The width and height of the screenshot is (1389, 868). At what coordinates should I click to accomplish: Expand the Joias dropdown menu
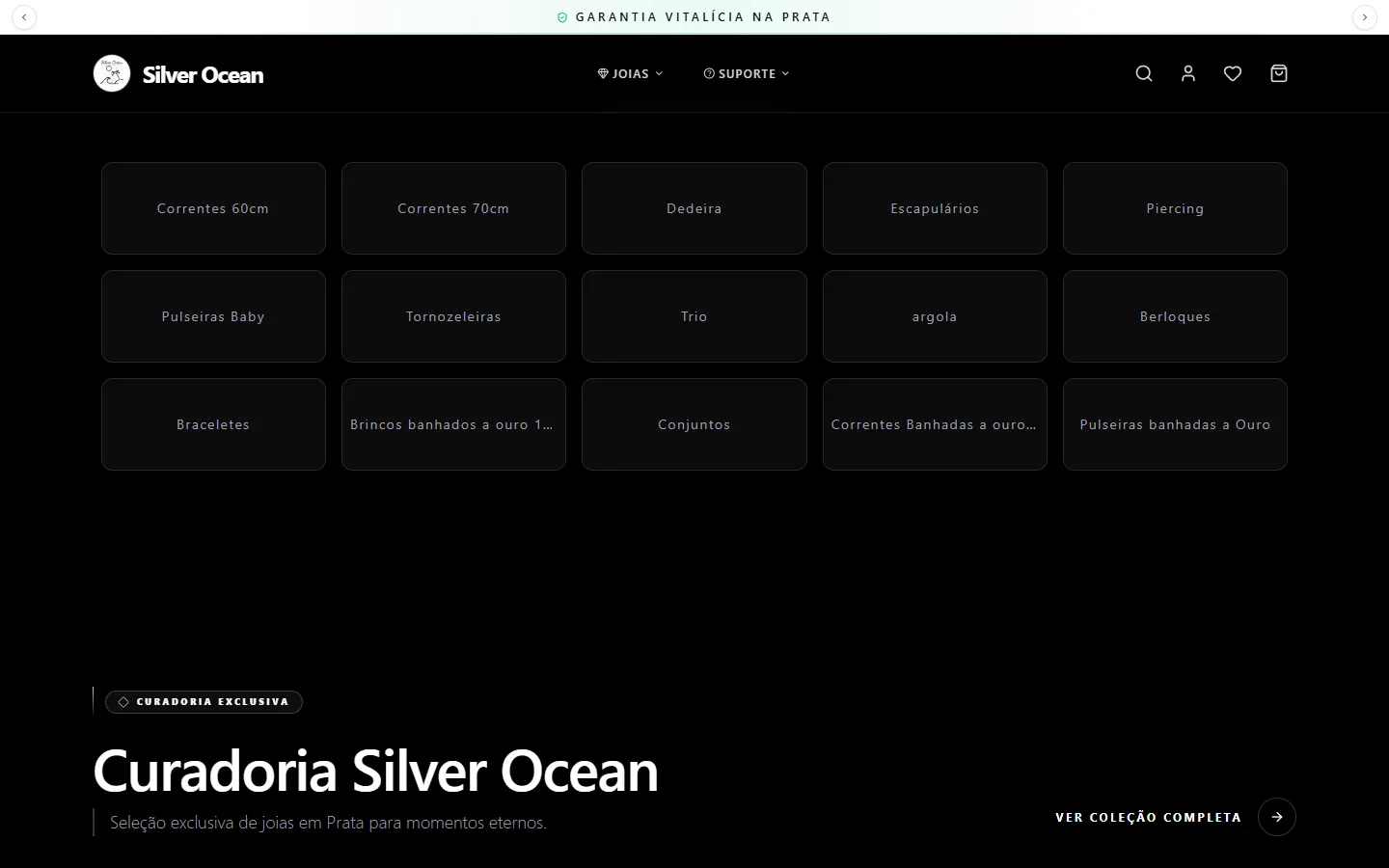631,73
